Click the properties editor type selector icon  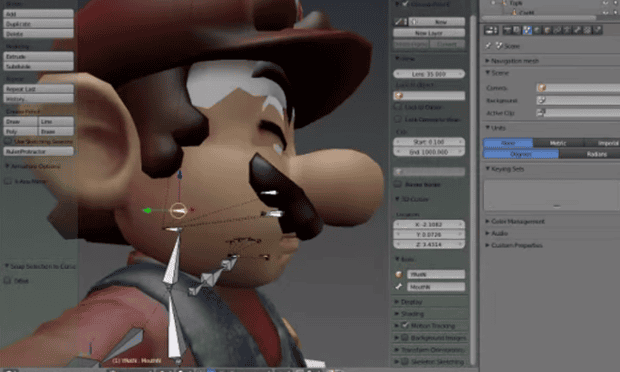pos(491,30)
